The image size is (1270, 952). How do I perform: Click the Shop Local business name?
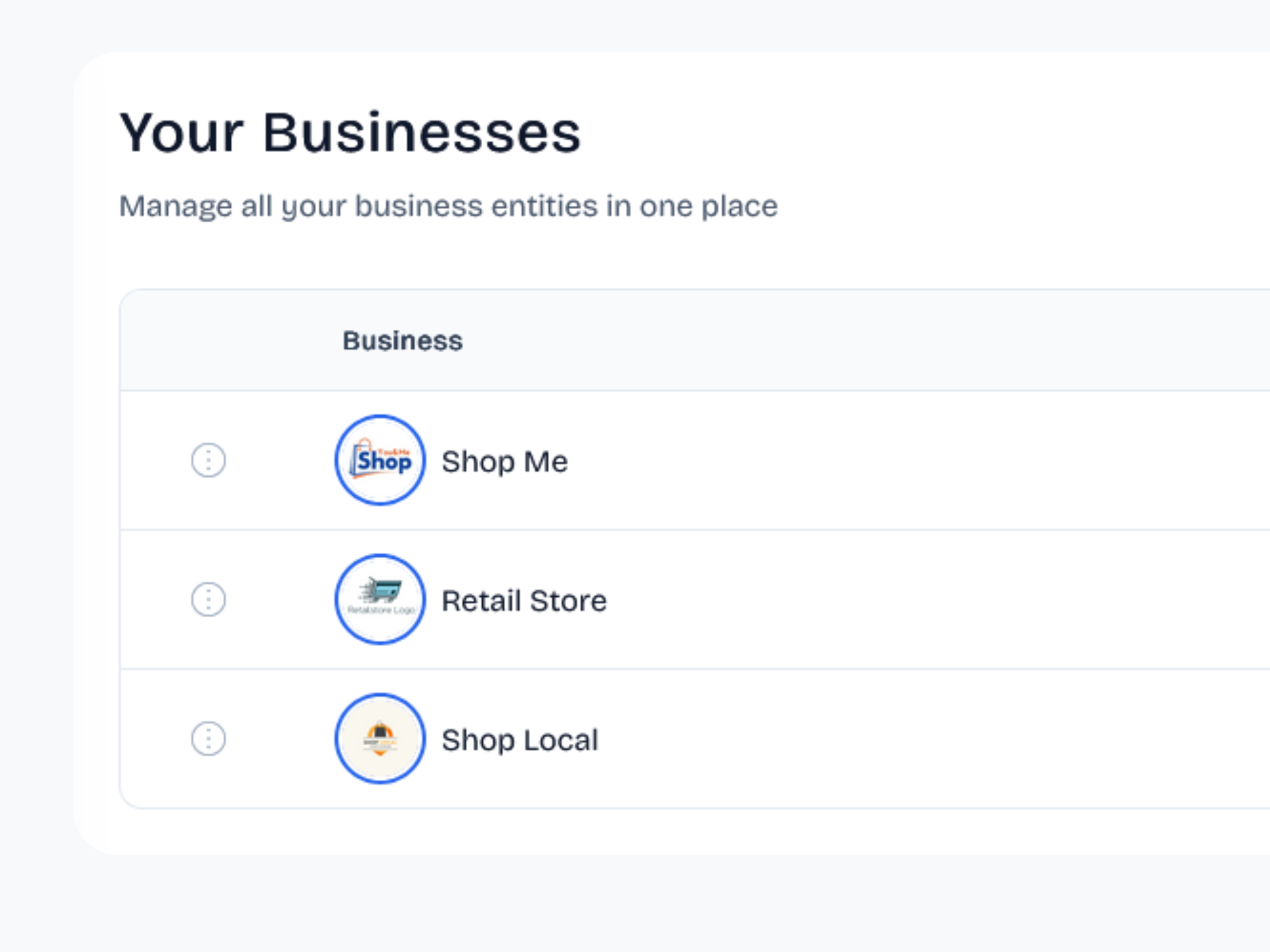(x=520, y=740)
